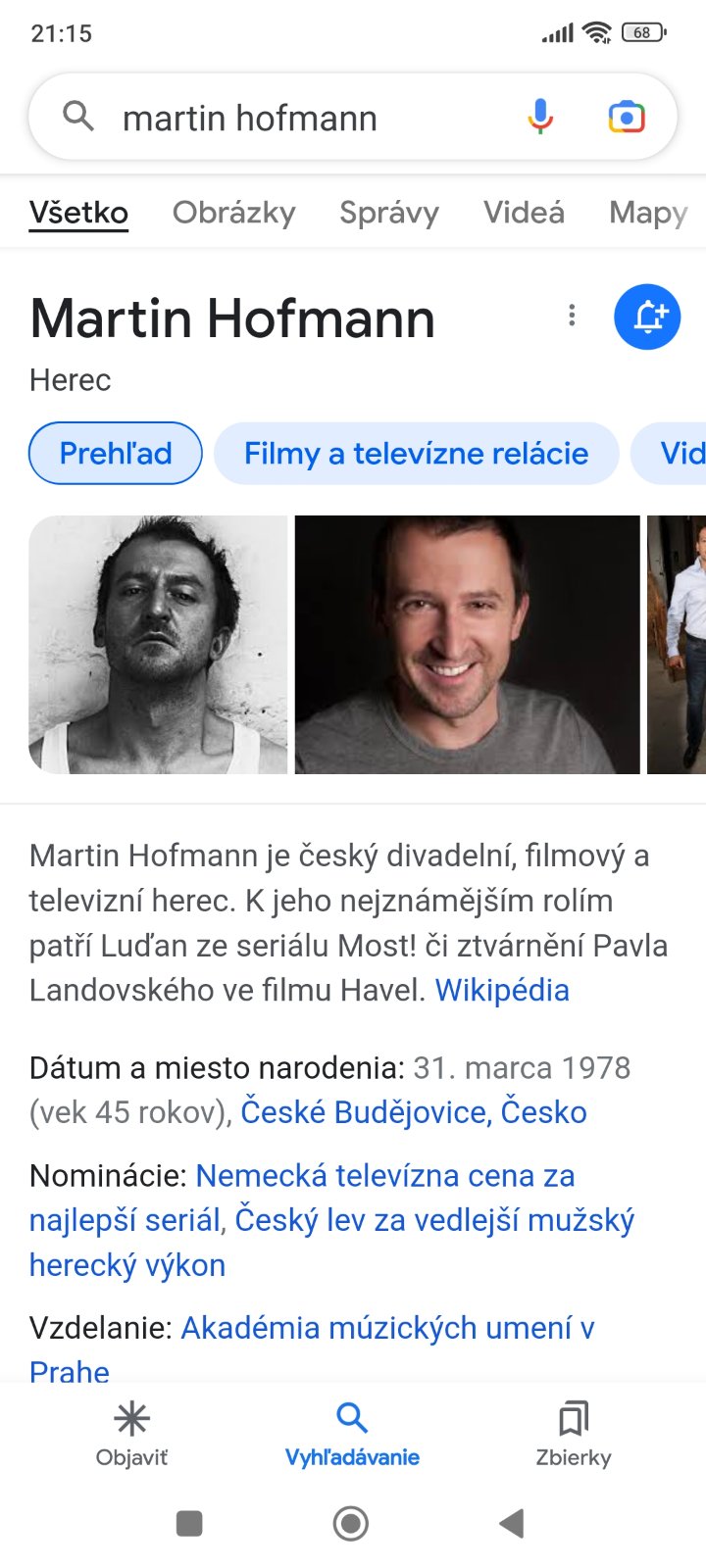706x1568 pixels.
Task: Switch to the Správy tab
Action: click(389, 213)
